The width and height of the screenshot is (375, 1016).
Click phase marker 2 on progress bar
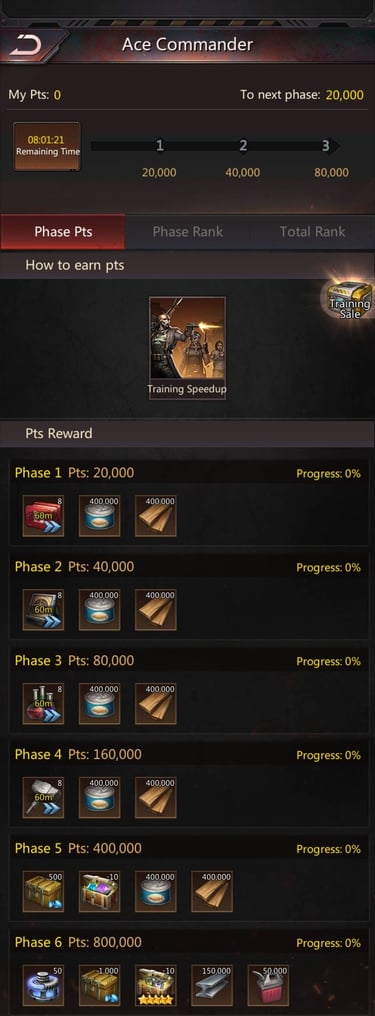tap(243, 146)
